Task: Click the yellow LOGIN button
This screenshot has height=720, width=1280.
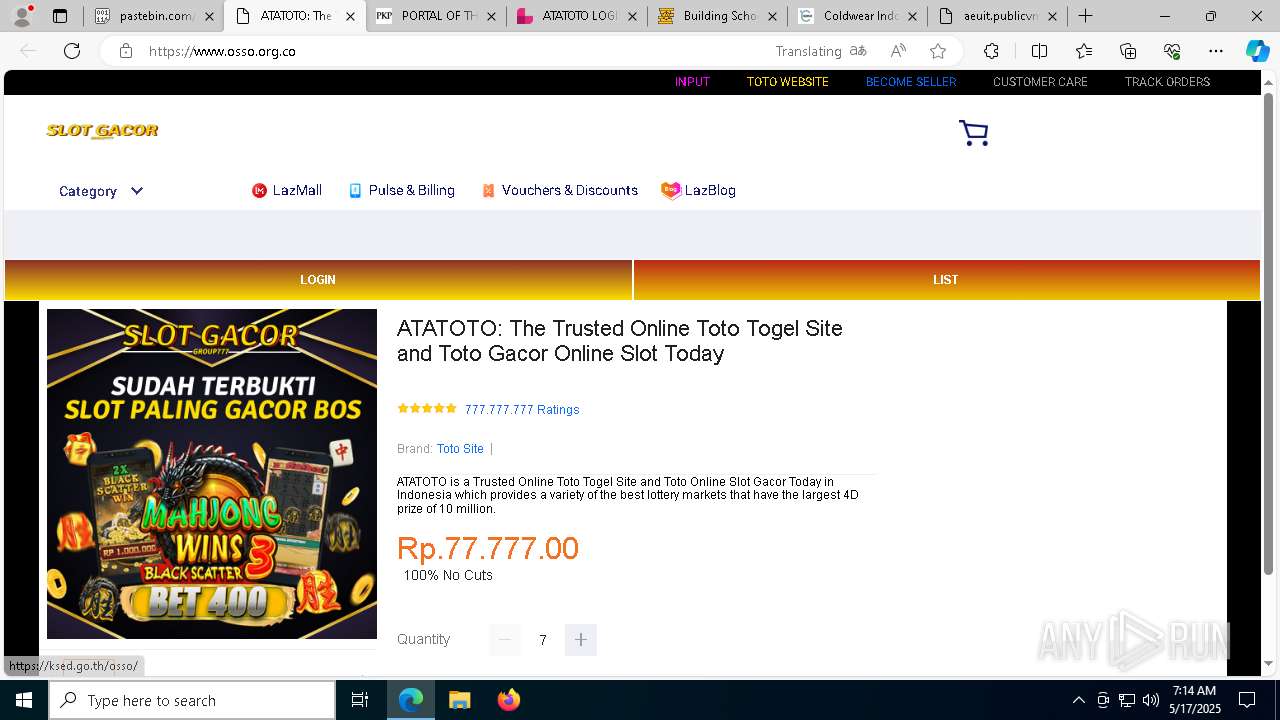Action: tap(318, 280)
